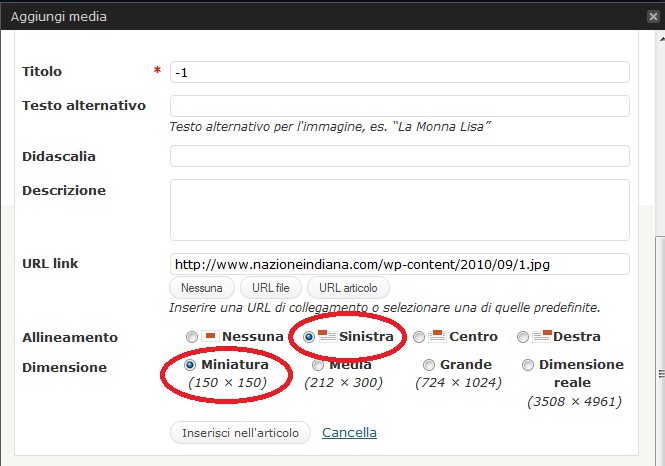Select Dimensione reale size option
Viewport: 665px width, 466px height.
pyautogui.click(x=528, y=365)
